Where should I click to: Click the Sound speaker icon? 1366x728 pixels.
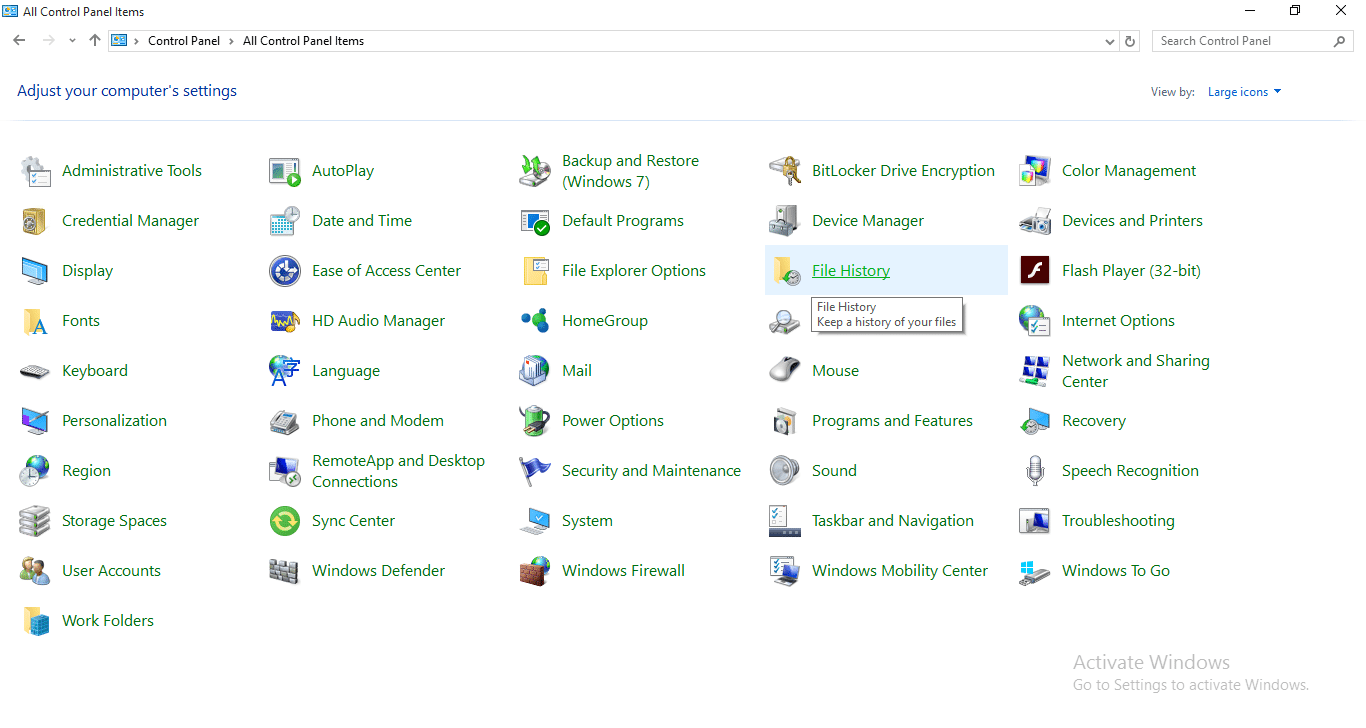[x=785, y=471]
